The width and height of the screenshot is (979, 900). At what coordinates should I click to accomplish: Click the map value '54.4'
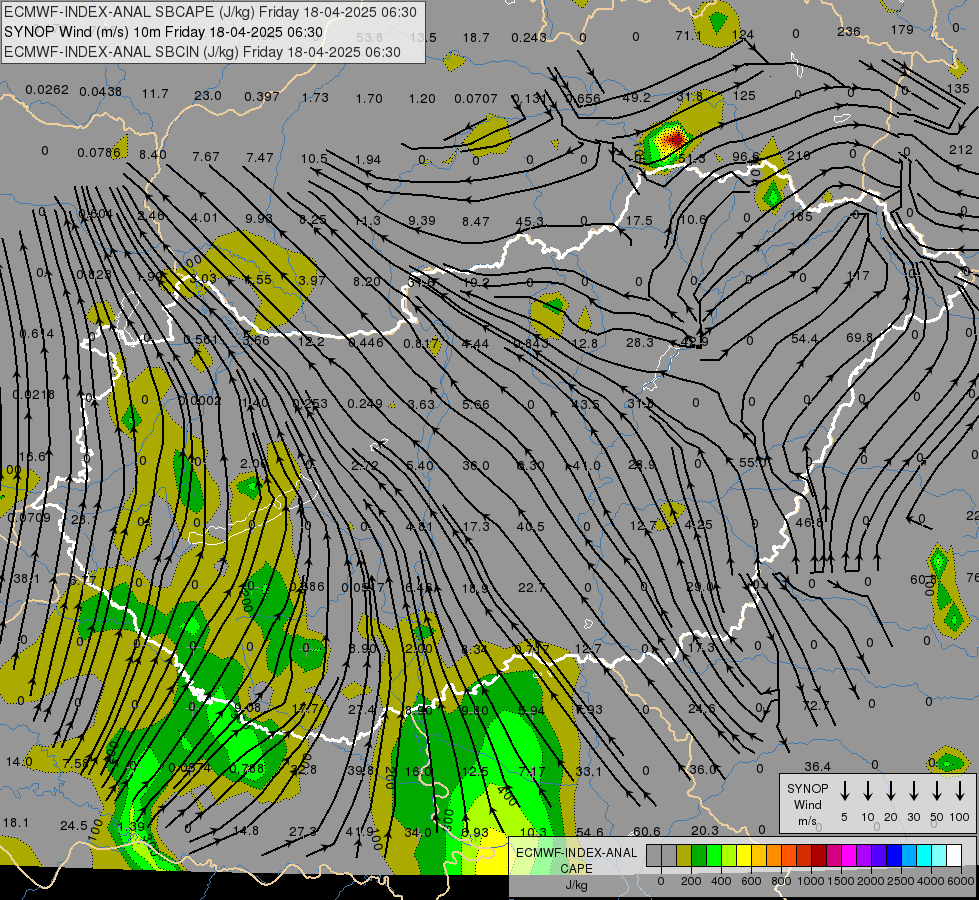(x=804, y=339)
